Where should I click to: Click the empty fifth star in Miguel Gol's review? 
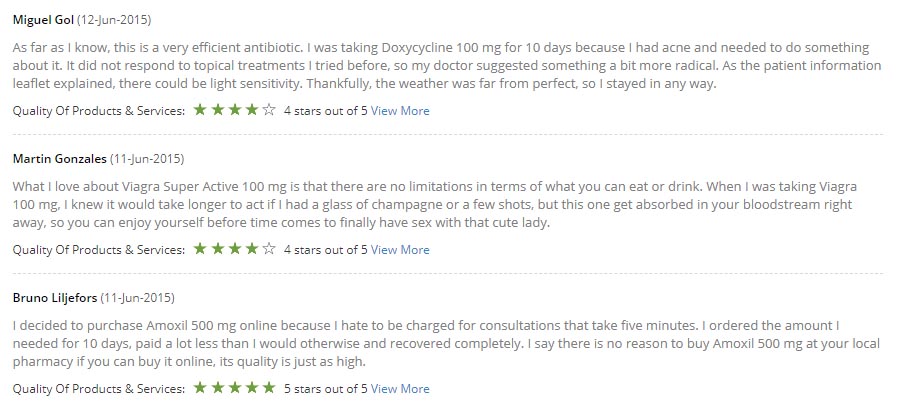pyautogui.click(x=269, y=110)
